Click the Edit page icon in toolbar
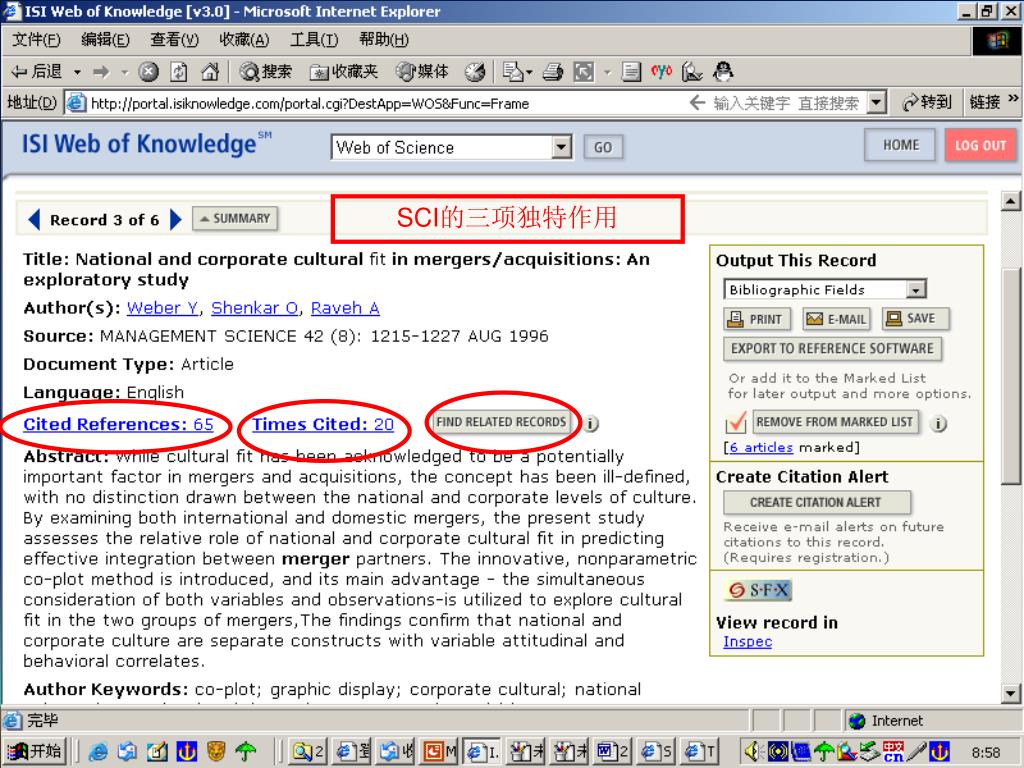The height and width of the screenshot is (768, 1024). tap(631, 71)
